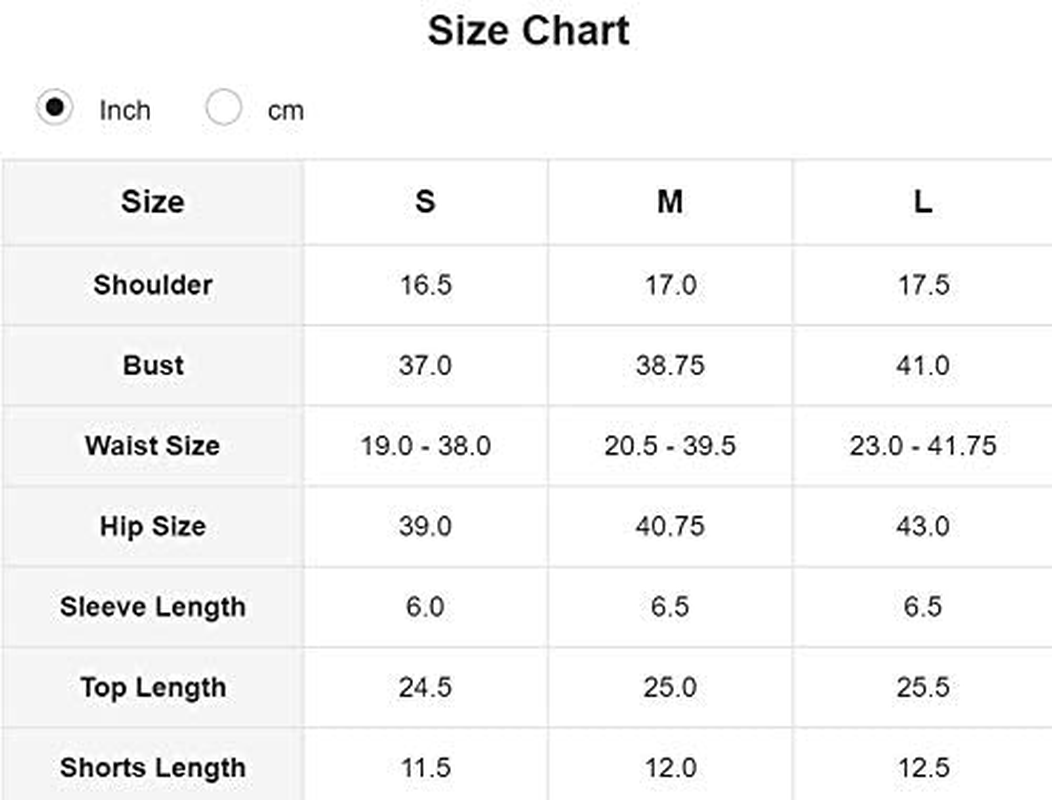Select the M size column header
The height and width of the screenshot is (800, 1052).
(670, 202)
